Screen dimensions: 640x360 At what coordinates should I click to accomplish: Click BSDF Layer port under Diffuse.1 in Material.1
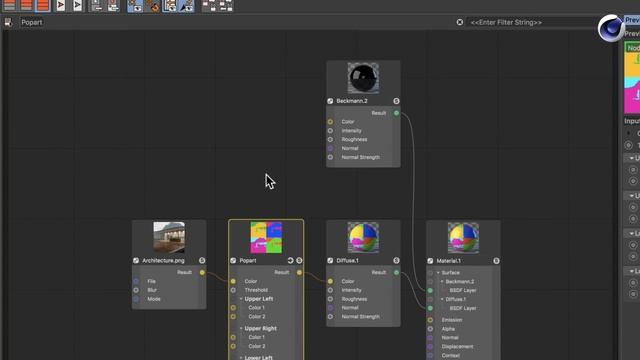pyautogui.click(x=430, y=308)
